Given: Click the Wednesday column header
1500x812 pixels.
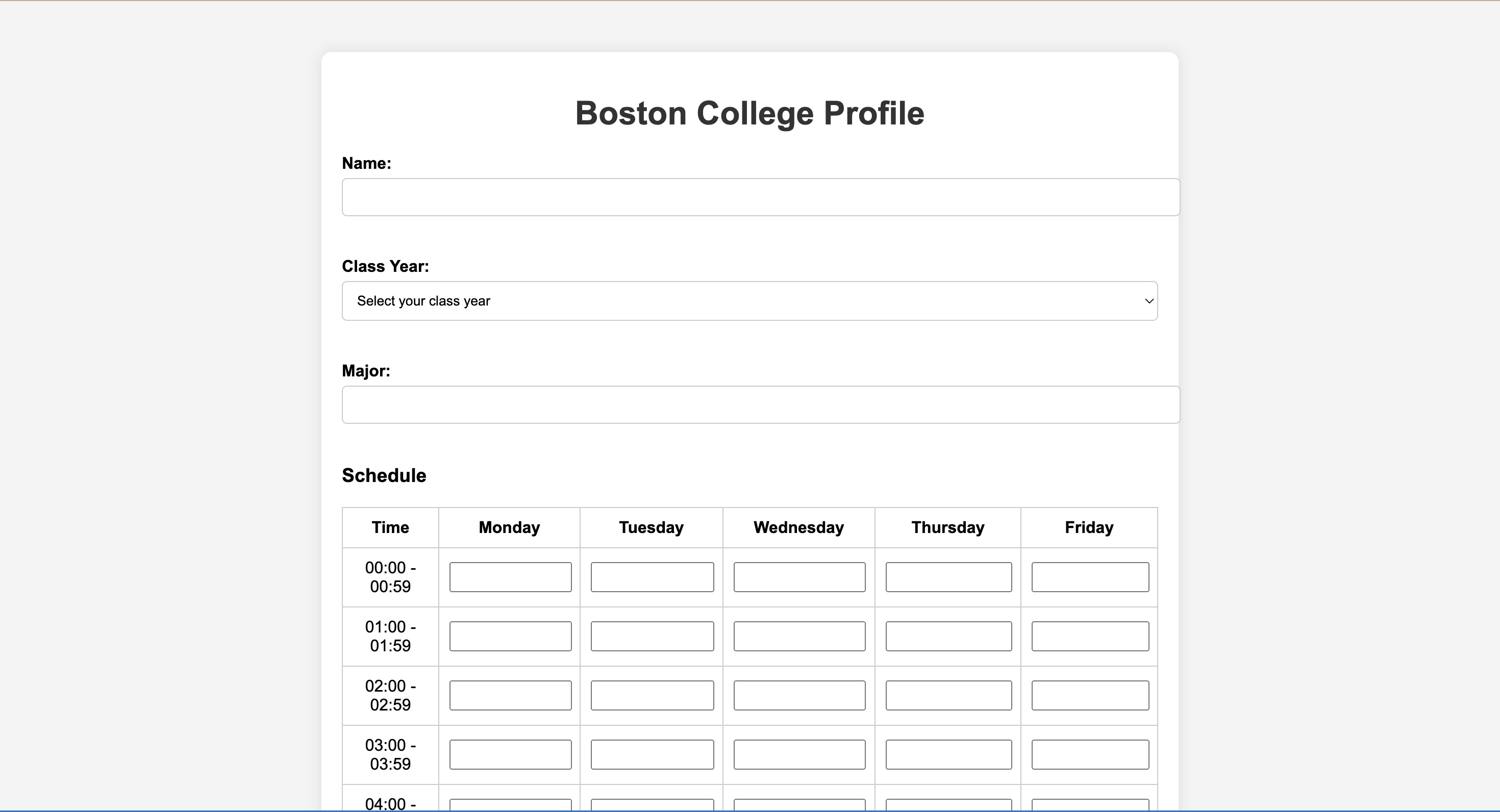Looking at the screenshot, I should [798, 527].
